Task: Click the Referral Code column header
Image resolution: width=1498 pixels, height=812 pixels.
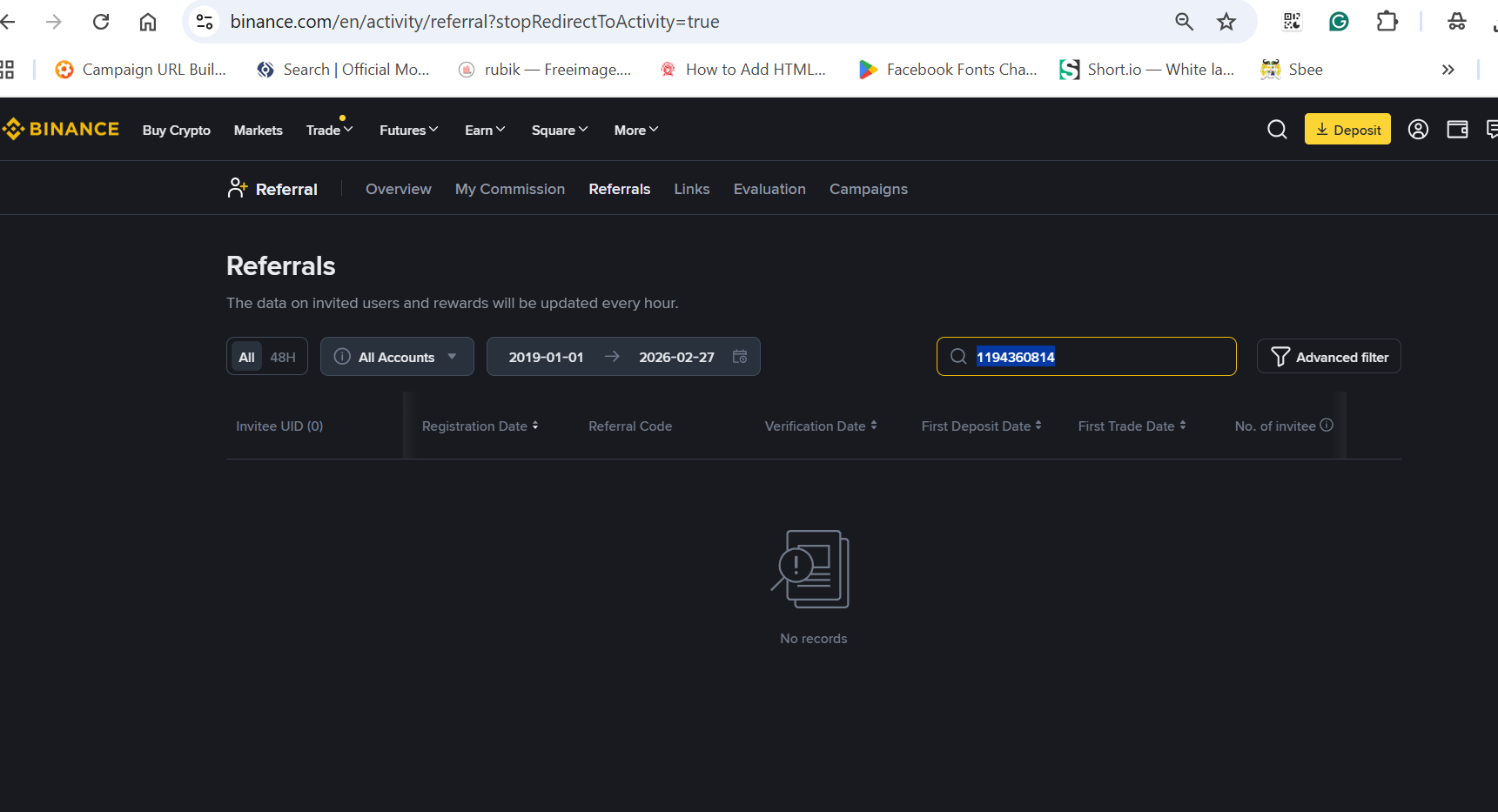Action: (630, 426)
